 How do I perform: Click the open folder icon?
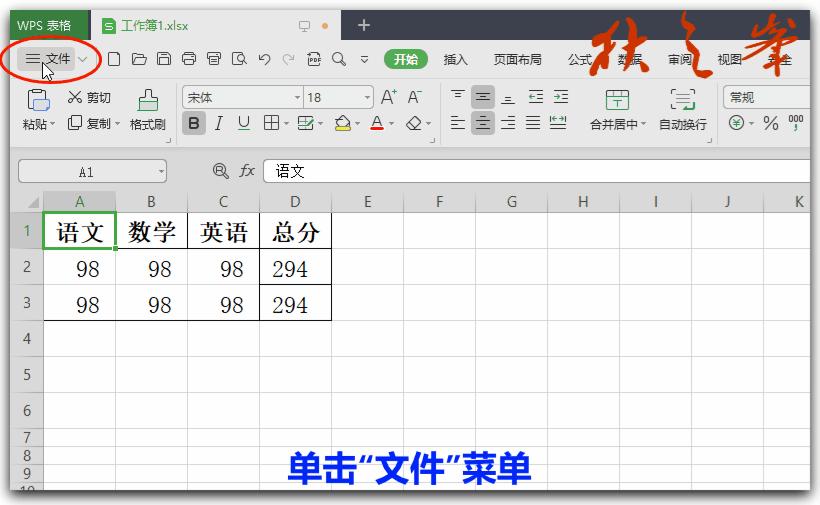[x=139, y=59]
